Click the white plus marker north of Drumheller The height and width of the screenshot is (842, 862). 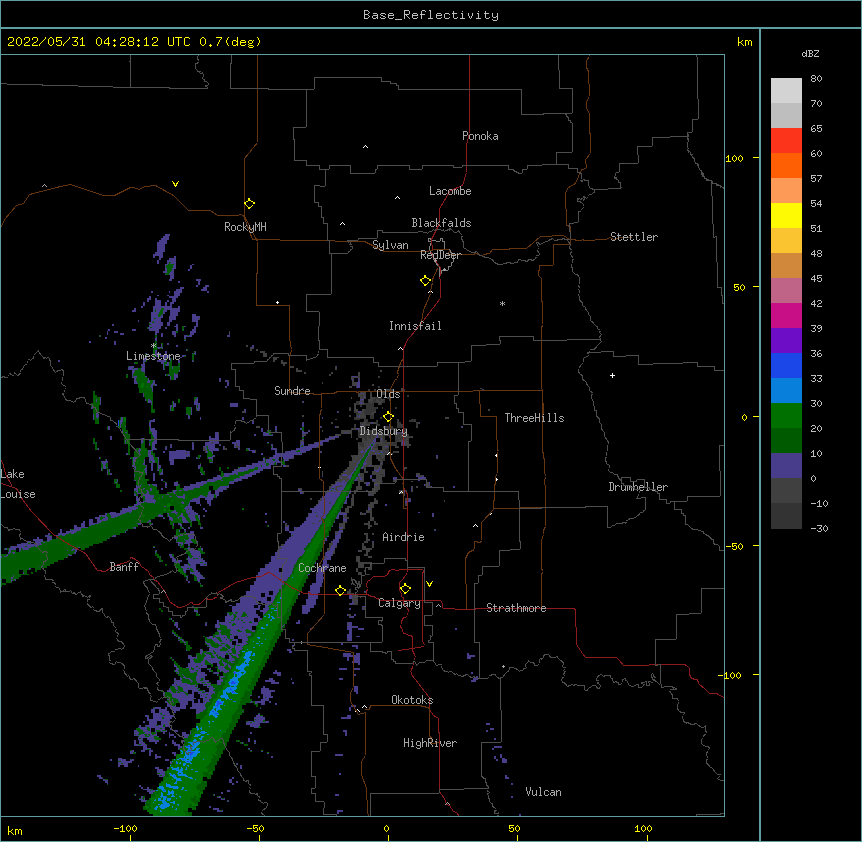[x=612, y=375]
